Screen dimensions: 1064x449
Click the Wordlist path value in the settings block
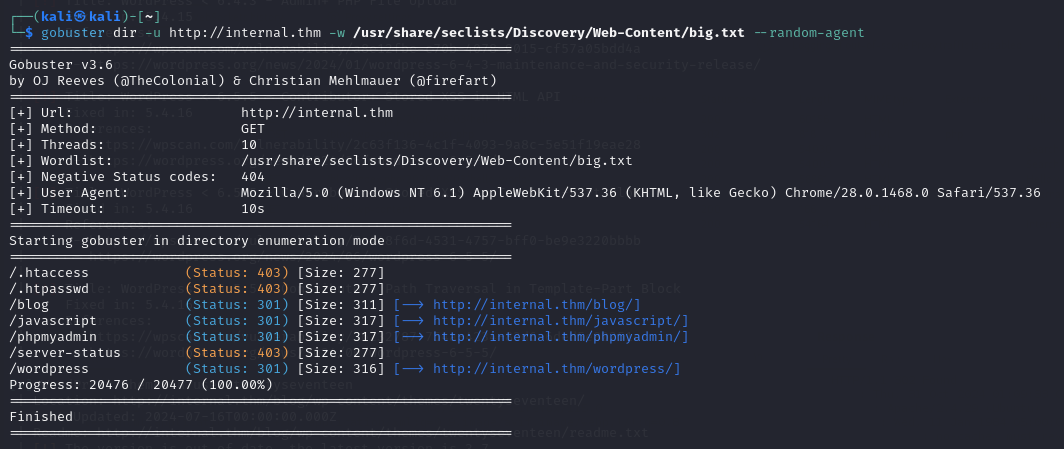click(437, 161)
